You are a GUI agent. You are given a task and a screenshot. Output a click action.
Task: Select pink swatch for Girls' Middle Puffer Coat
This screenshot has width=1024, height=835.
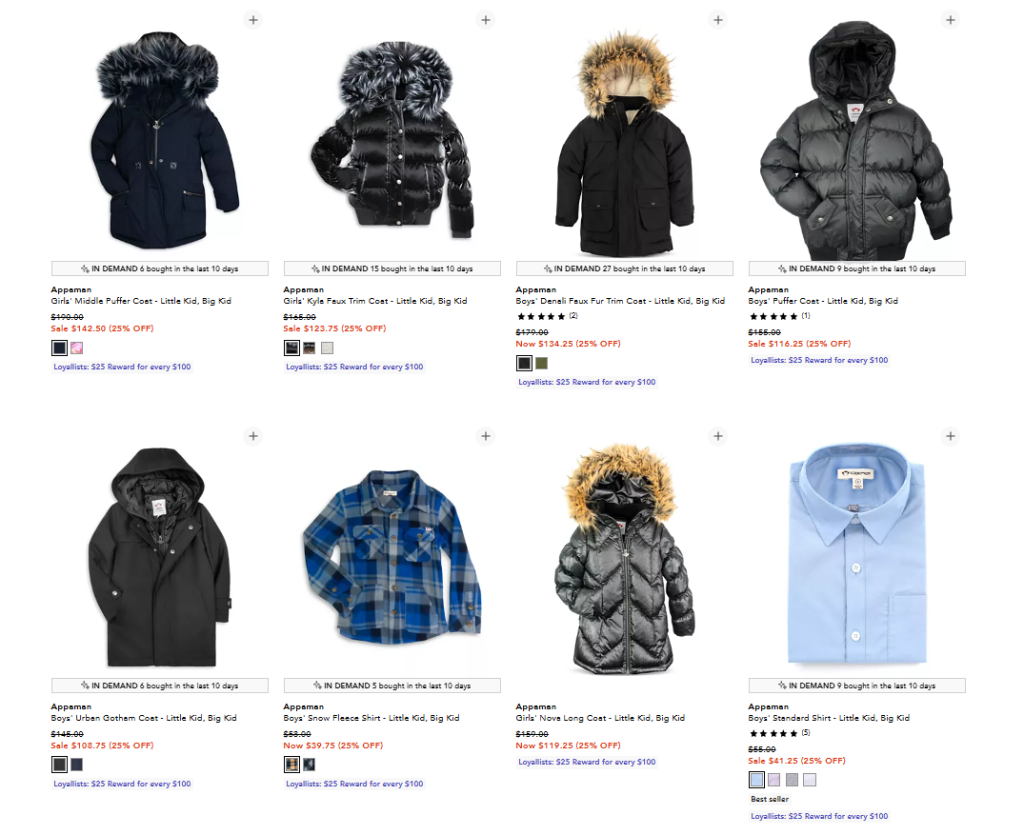tap(77, 348)
